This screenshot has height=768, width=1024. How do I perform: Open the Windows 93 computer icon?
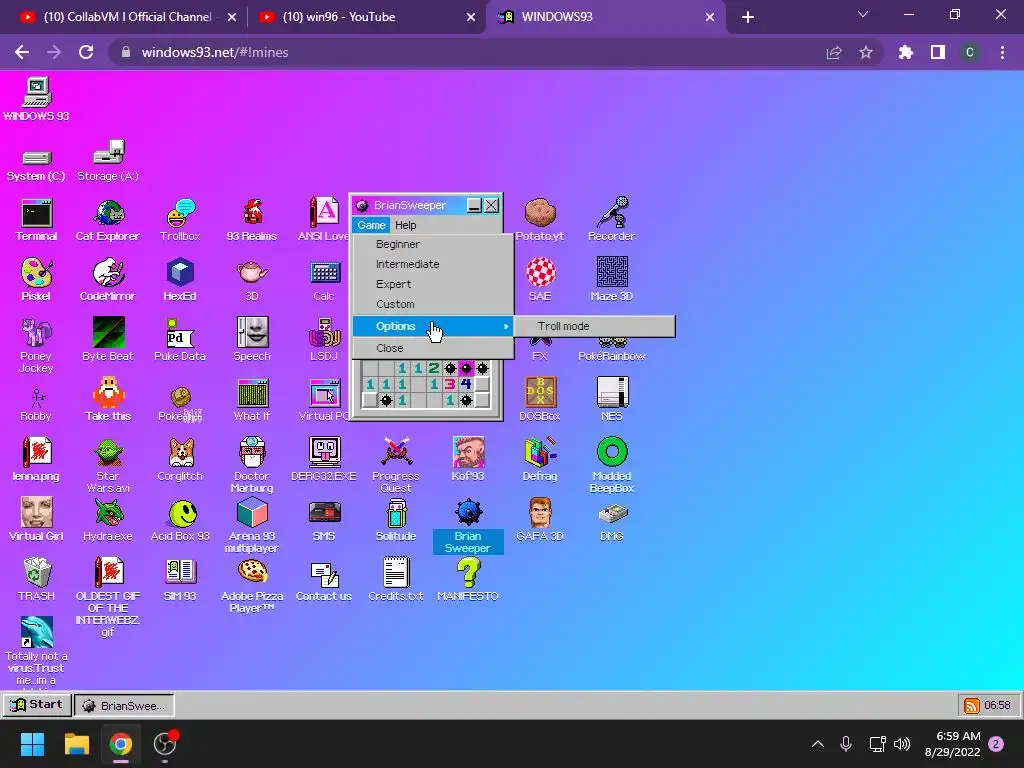pos(37,99)
